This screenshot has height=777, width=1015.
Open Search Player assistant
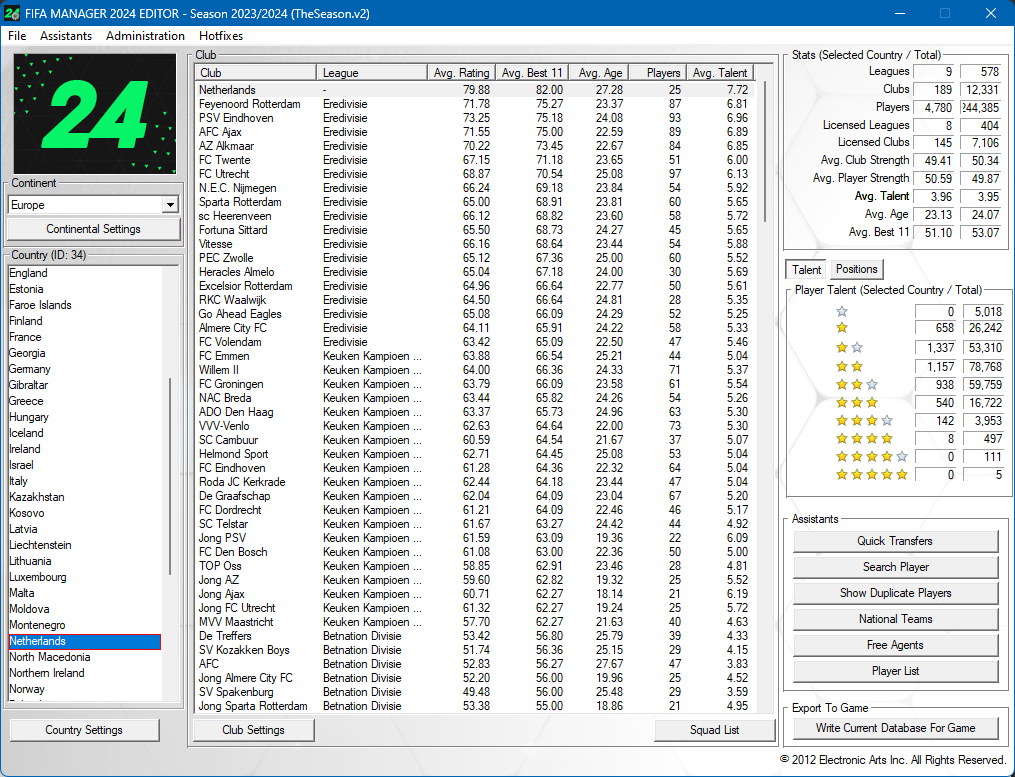coord(895,567)
